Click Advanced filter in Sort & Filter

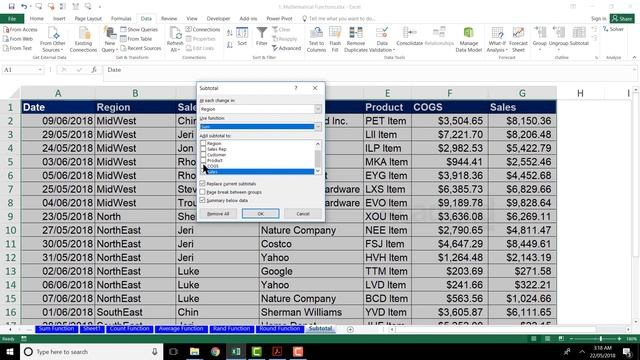coord(286,48)
